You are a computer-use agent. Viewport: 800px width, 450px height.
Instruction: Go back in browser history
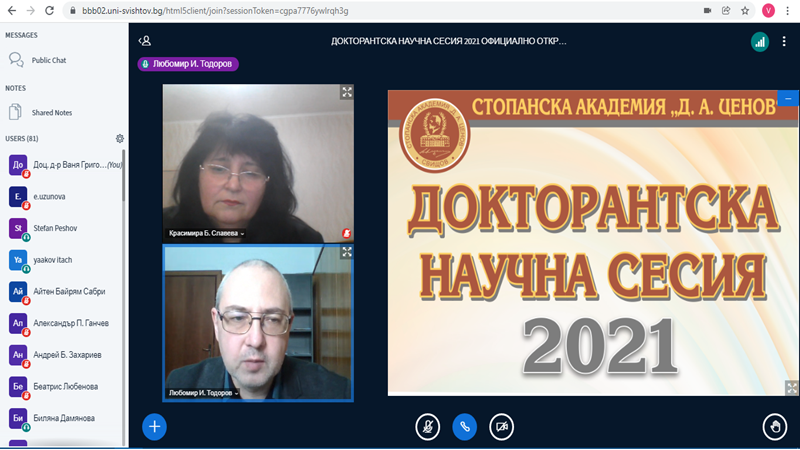11,10
